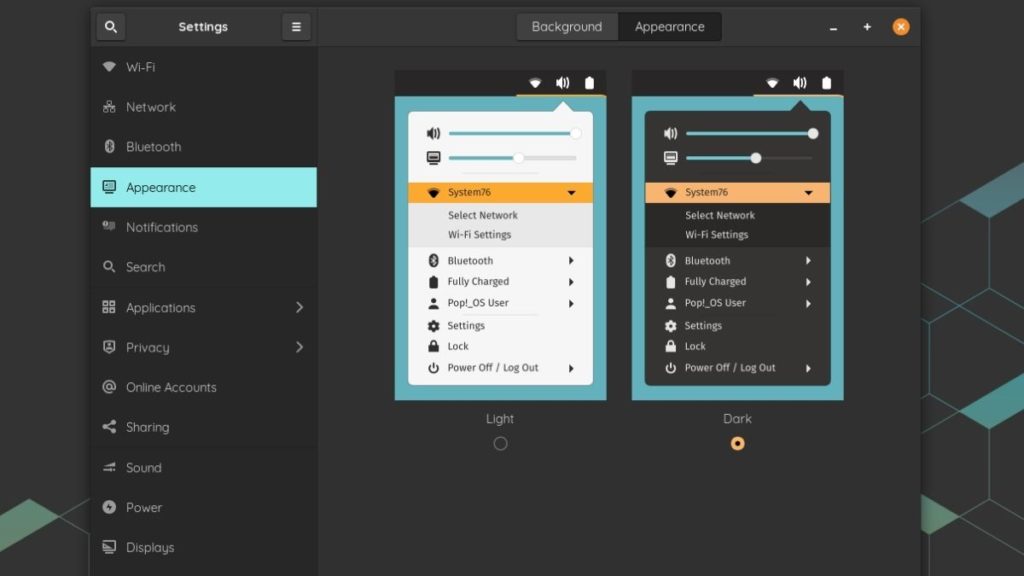Open the hamburger menu in the header
The width and height of the screenshot is (1024, 576).
click(296, 26)
